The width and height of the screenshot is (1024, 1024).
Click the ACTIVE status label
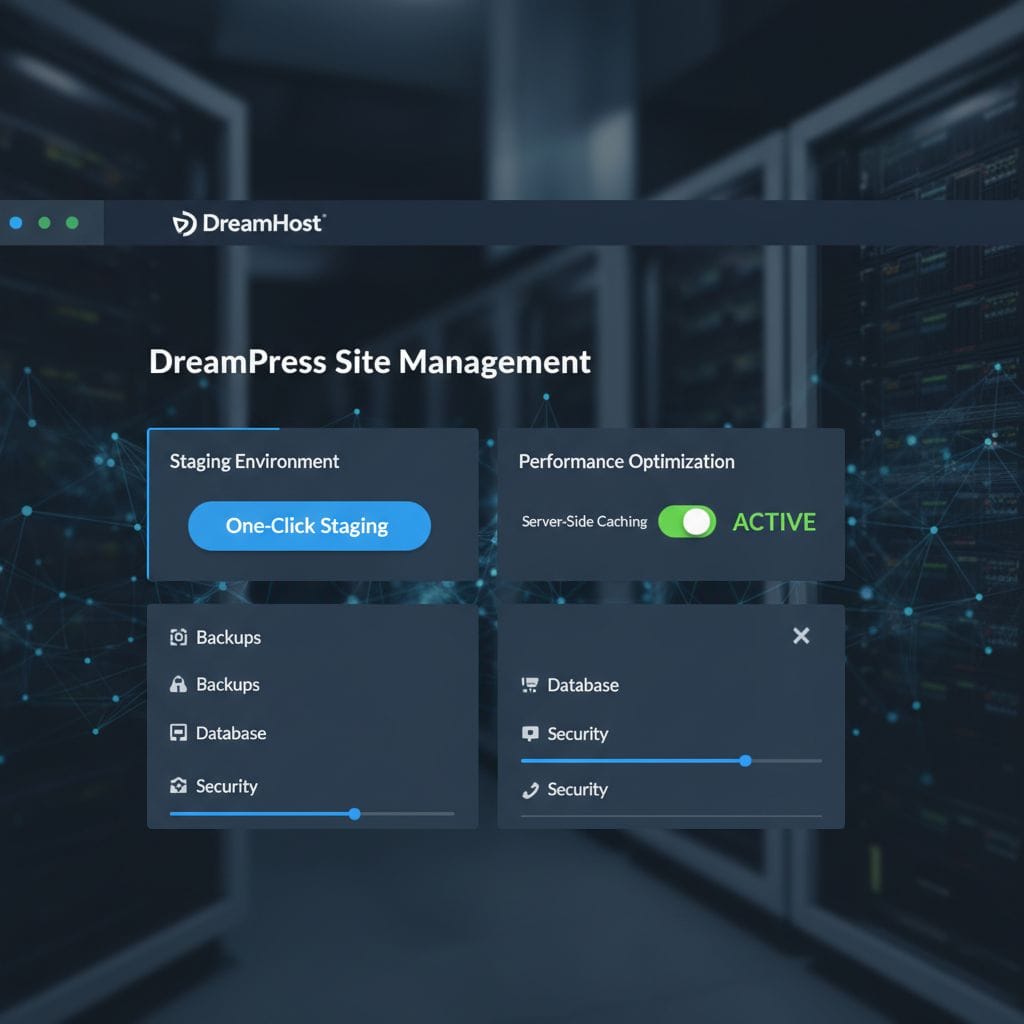pyautogui.click(x=774, y=522)
